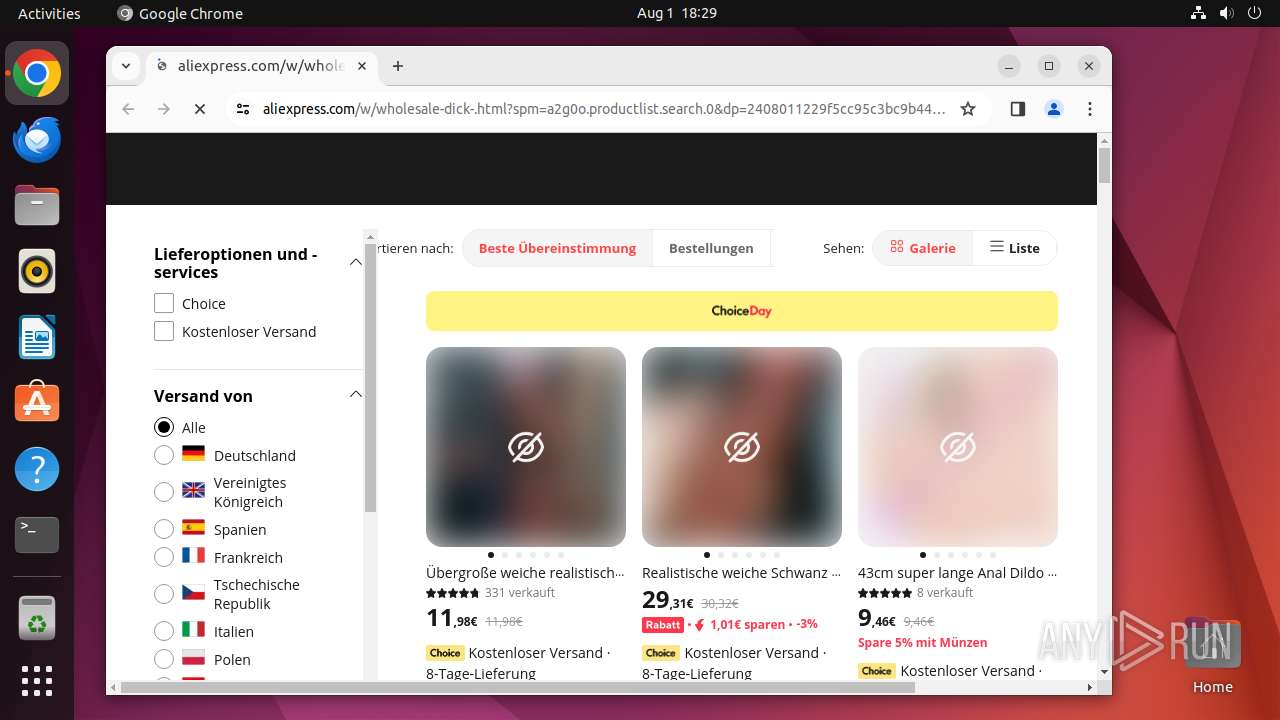
Task: Select Italien shipping origin
Action: point(164,631)
